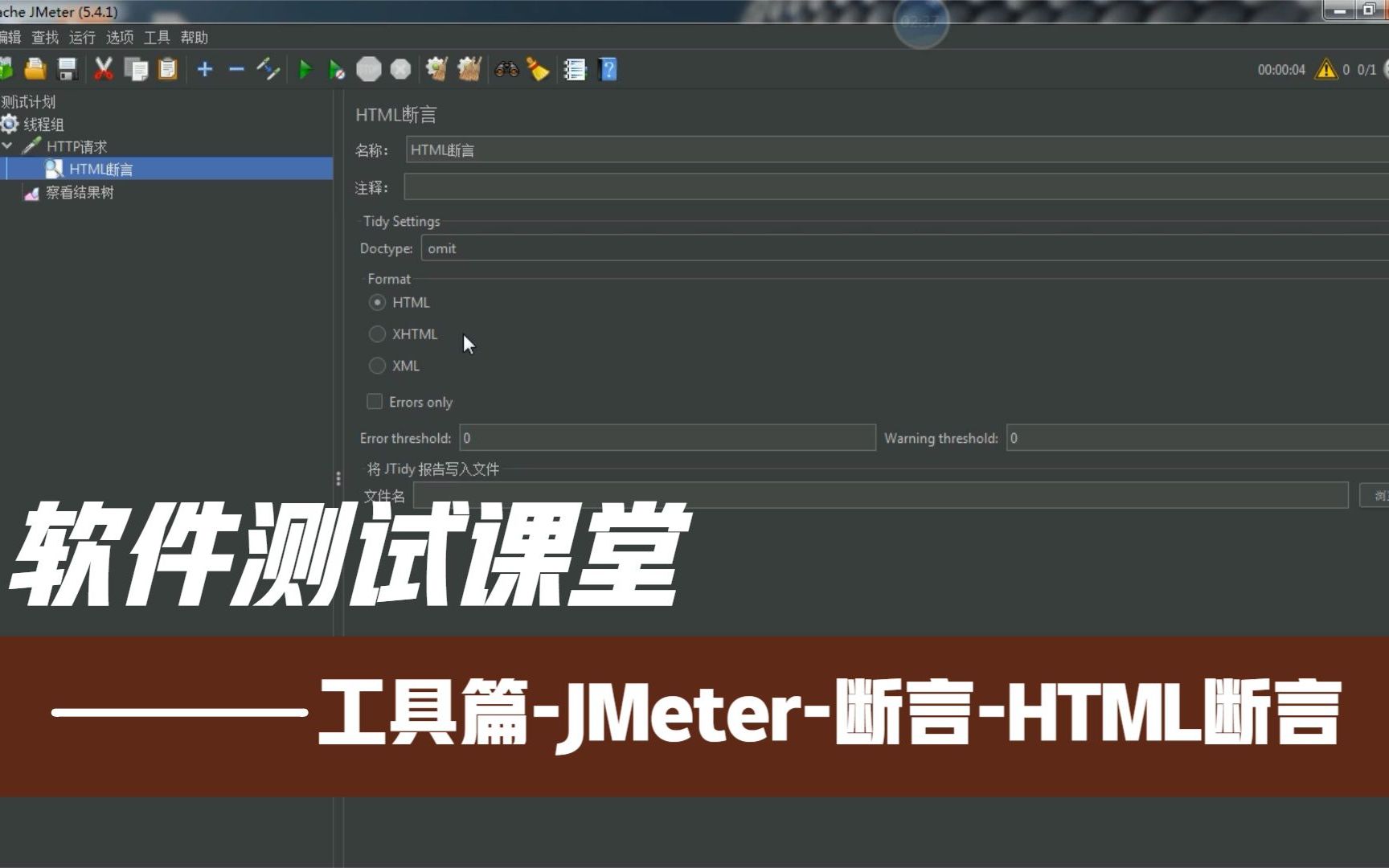Click the Error threshold field
This screenshot has height=868, width=1389.
click(x=667, y=438)
